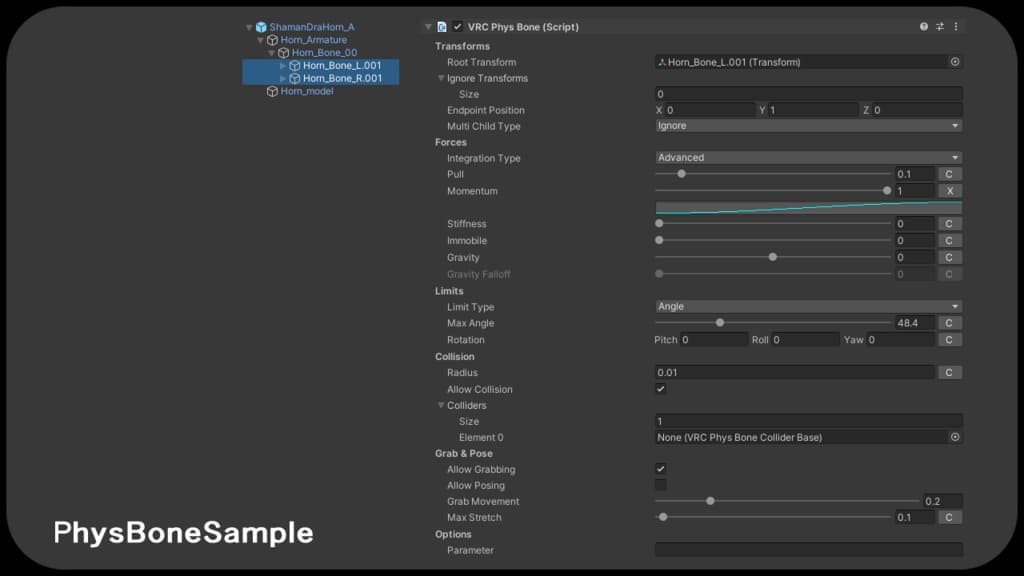Image resolution: width=1024 pixels, height=576 pixels.
Task: Enable the Allow Posing checkbox
Action: coord(661,485)
